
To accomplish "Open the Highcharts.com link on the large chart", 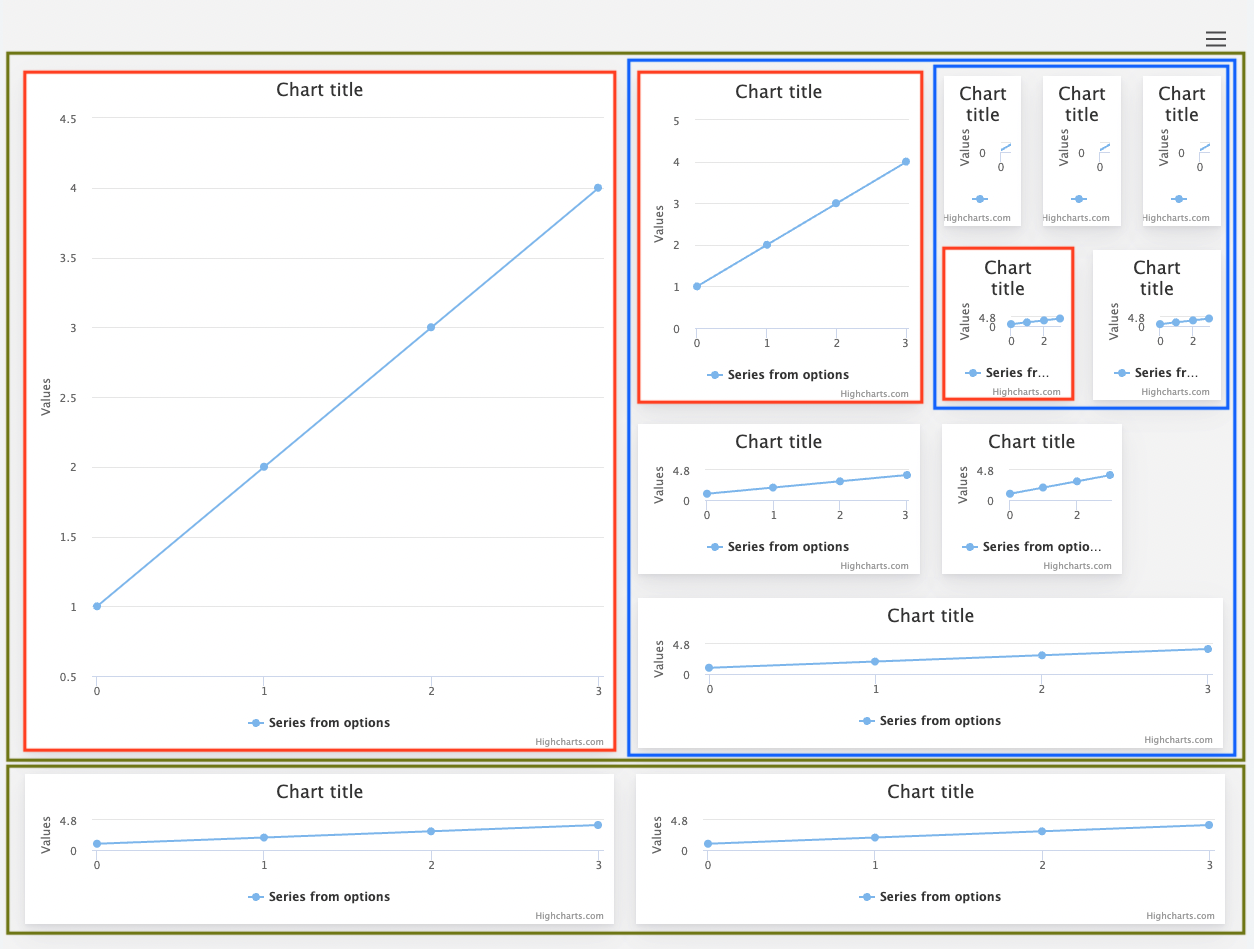I will tap(571, 742).
